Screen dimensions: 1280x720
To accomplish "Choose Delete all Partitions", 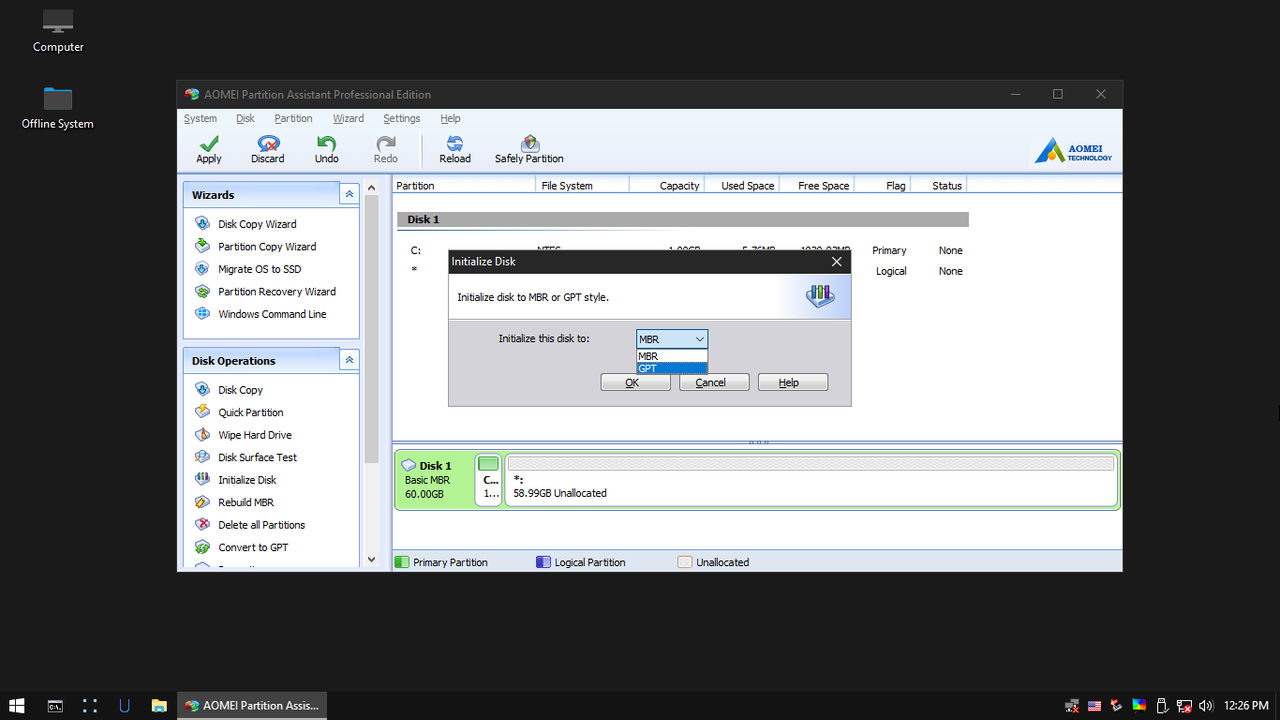I will [x=261, y=525].
